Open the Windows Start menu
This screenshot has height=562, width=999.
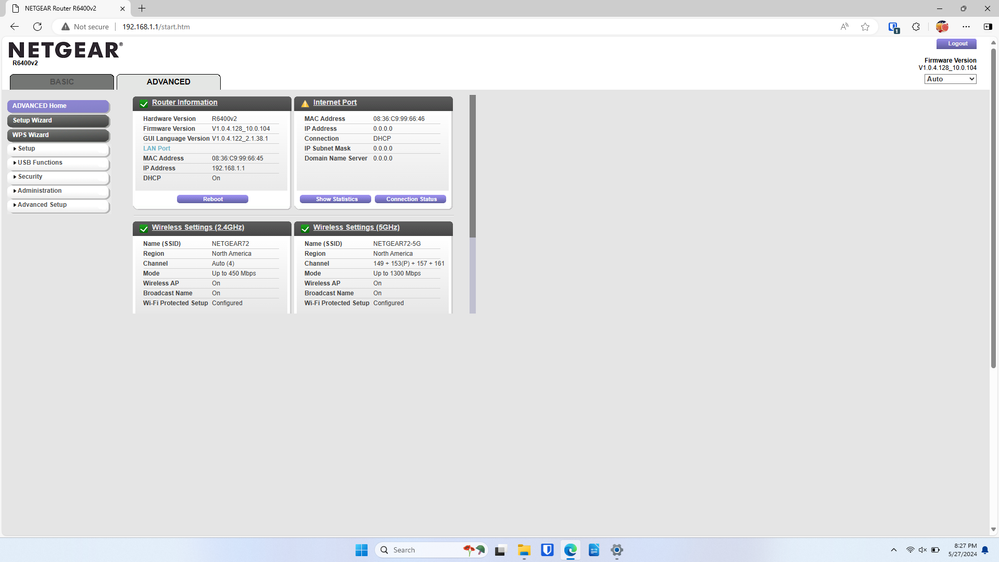pyautogui.click(x=361, y=550)
